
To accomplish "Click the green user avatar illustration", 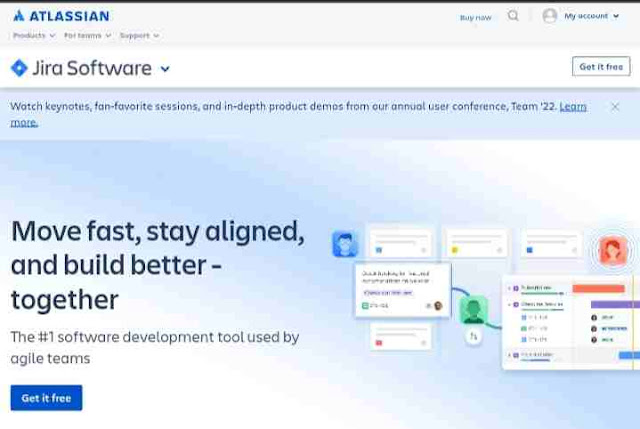I will (473, 310).
